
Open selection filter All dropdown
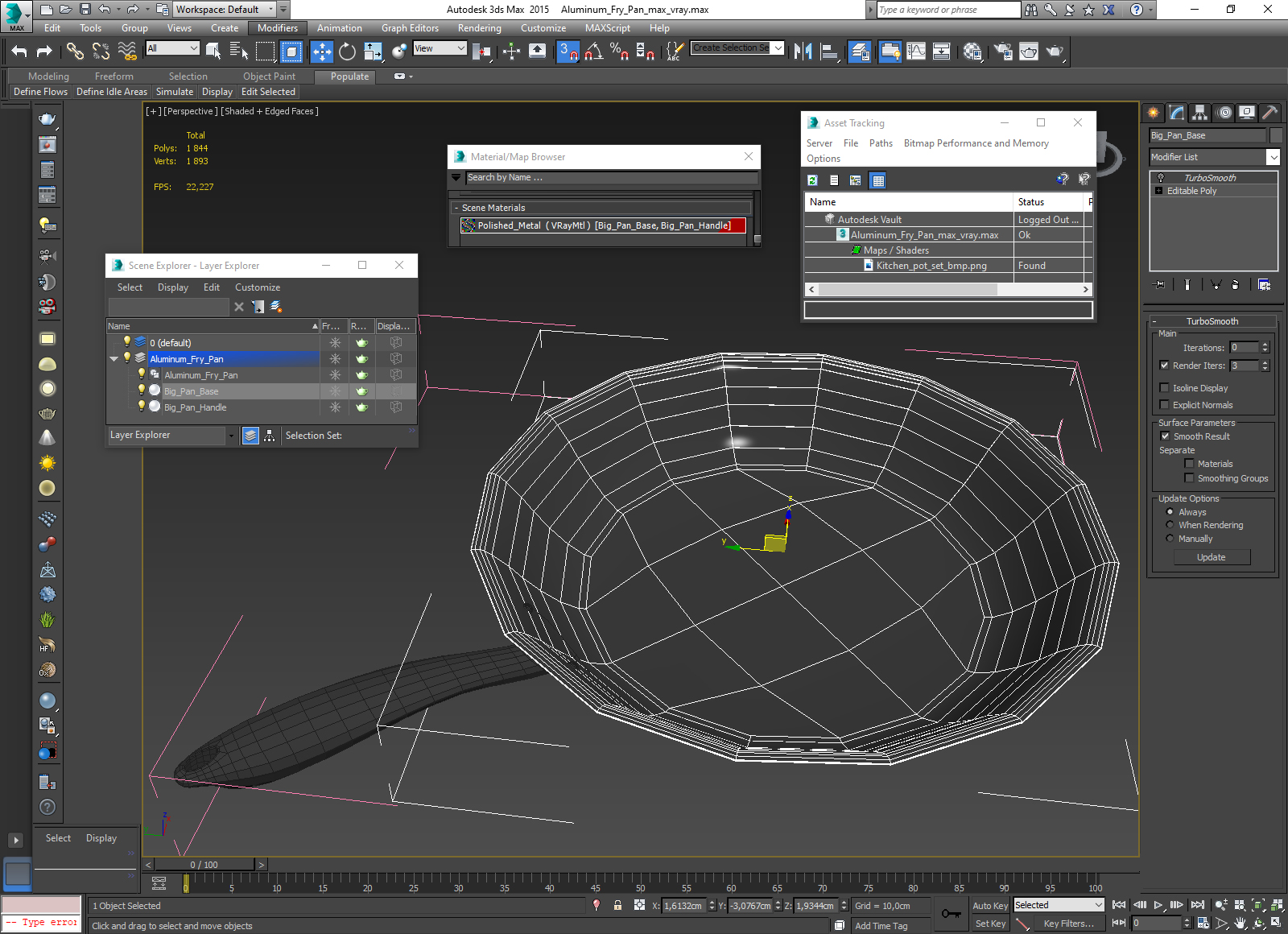pyautogui.click(x=172, y=48)
